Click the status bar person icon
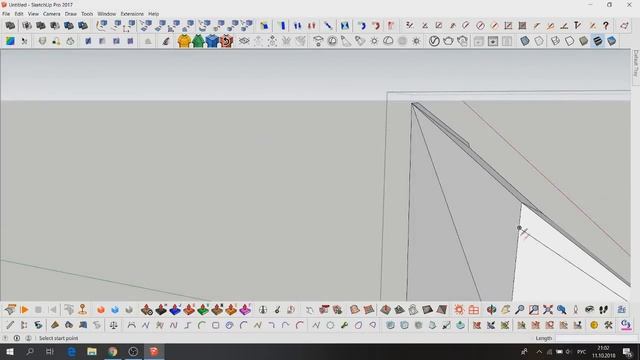 [x=28, y=338]
